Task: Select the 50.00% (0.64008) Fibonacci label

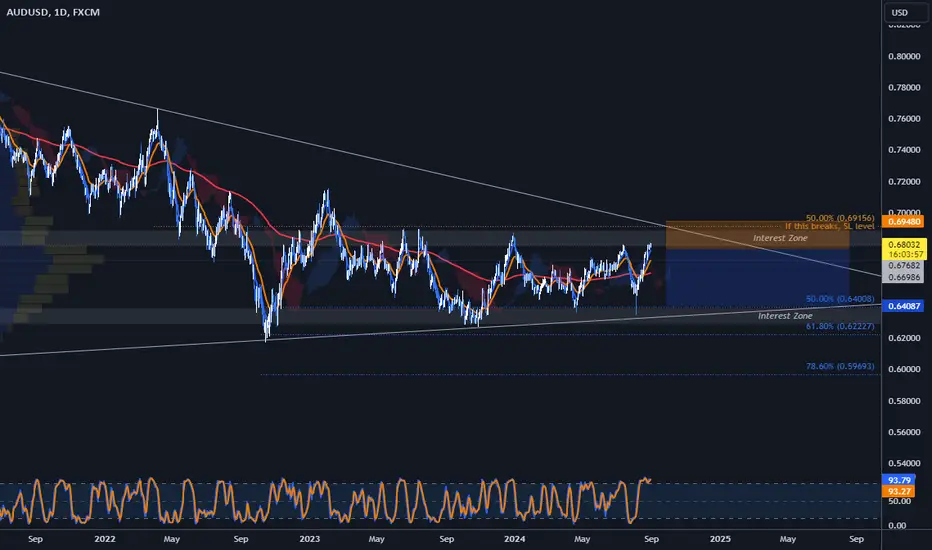Action: pos(840,299)
